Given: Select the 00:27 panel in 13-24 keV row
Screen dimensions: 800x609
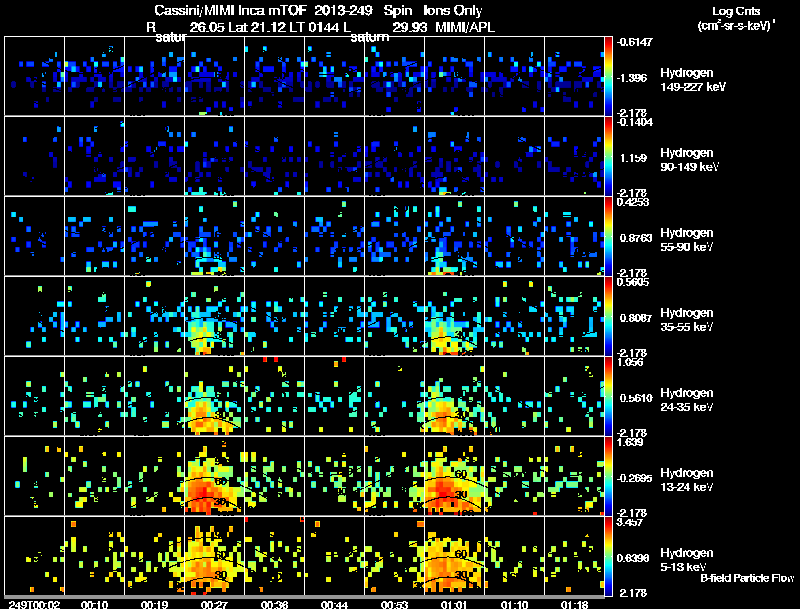Looking at the screenshot, I should [214, 476].
